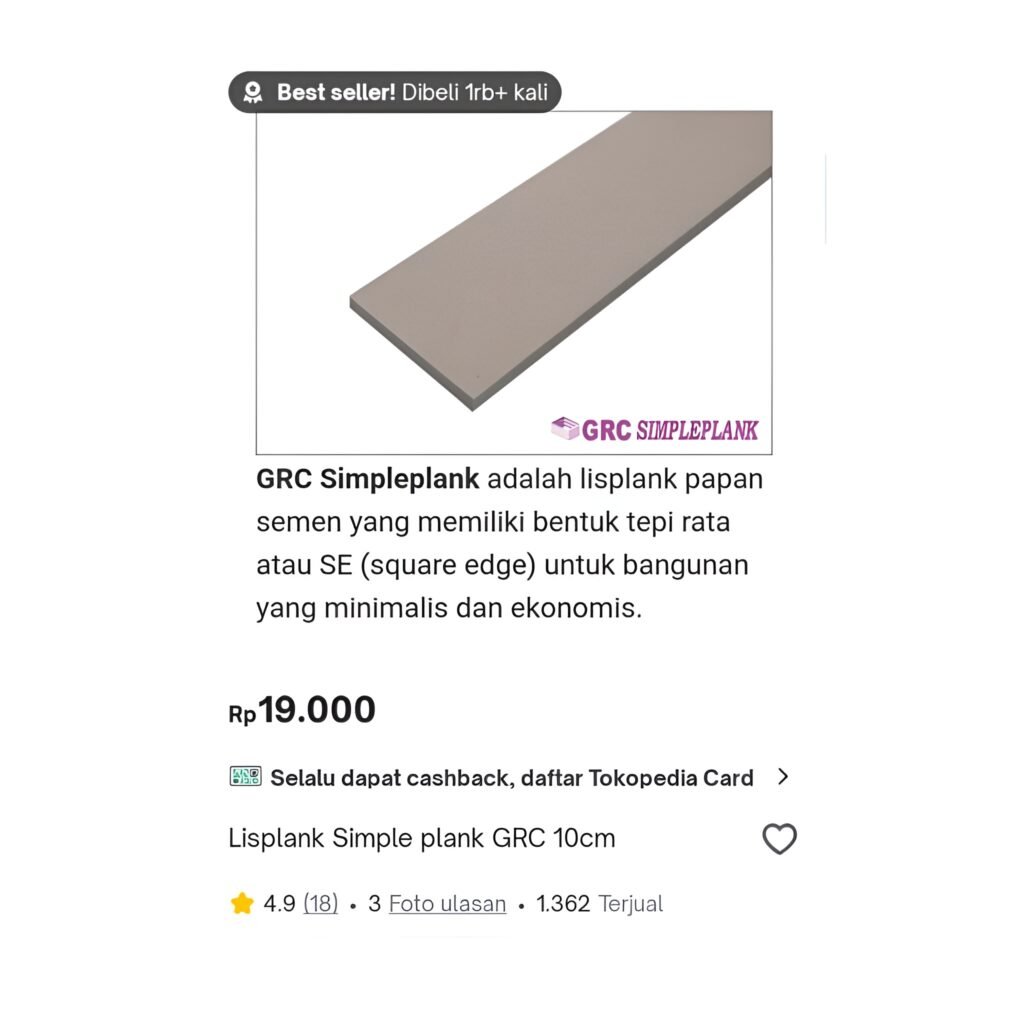View the 'Foto ulasan' review photos
The width and height of the screenshot is (1024, 1024).
pos(447,904)
